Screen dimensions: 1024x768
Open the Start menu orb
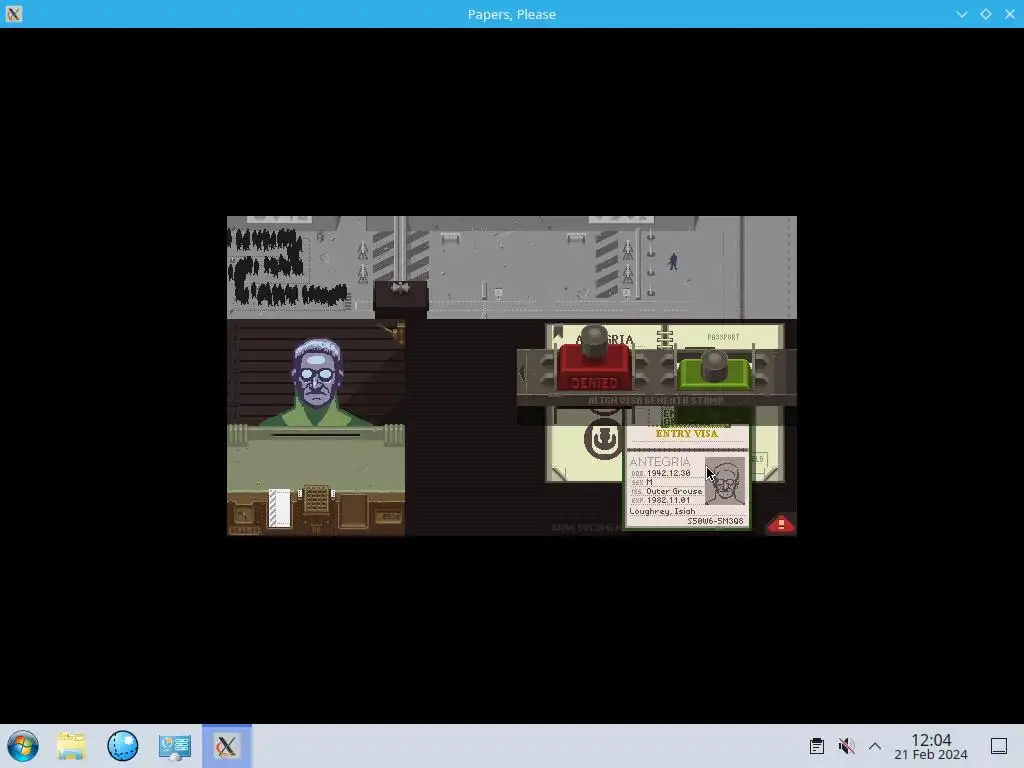click(x=23, y=746)
